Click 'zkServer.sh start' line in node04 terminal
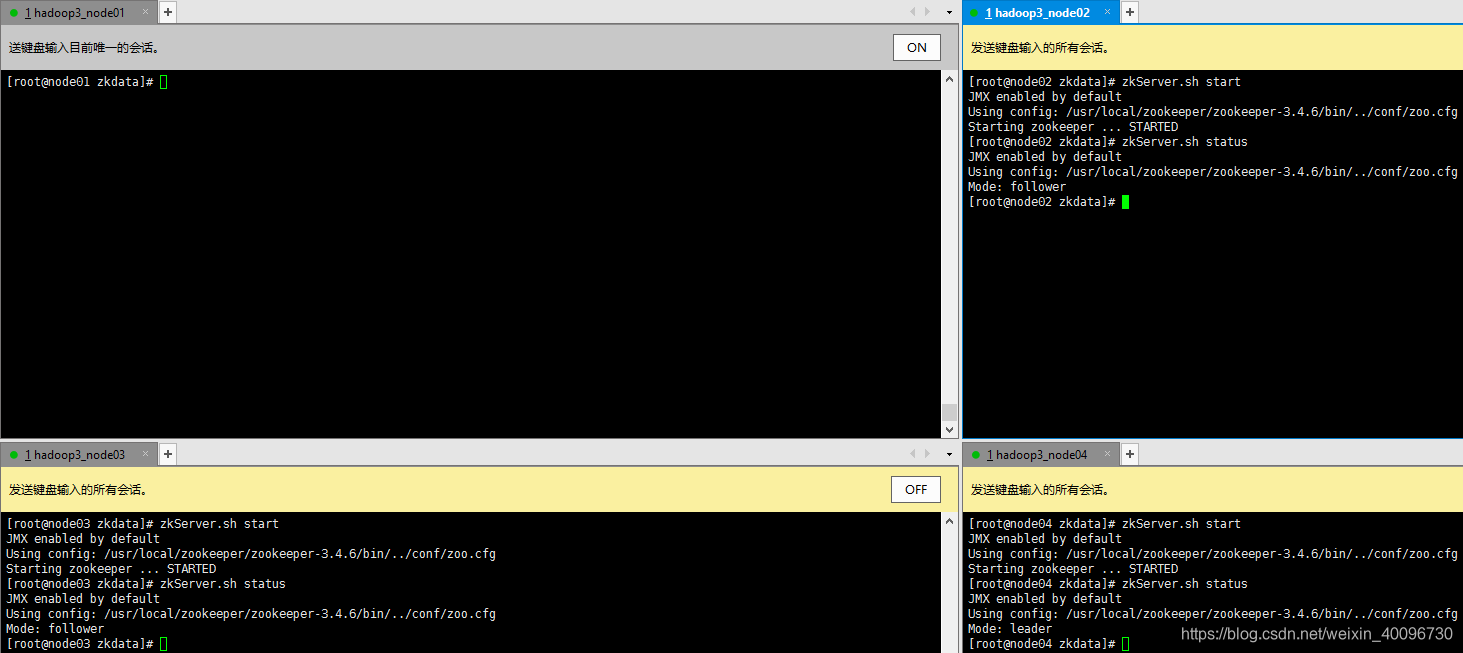 1104,524
